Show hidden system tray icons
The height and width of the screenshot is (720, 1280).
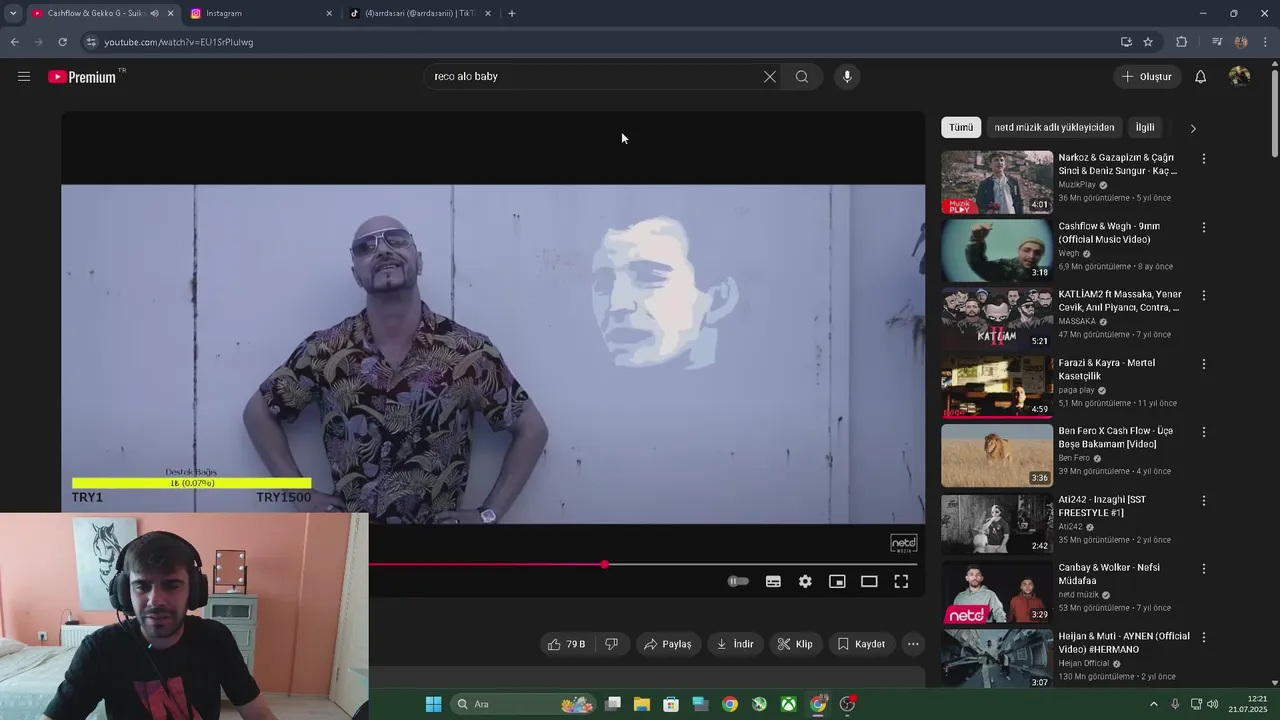tap(1153, 704)
